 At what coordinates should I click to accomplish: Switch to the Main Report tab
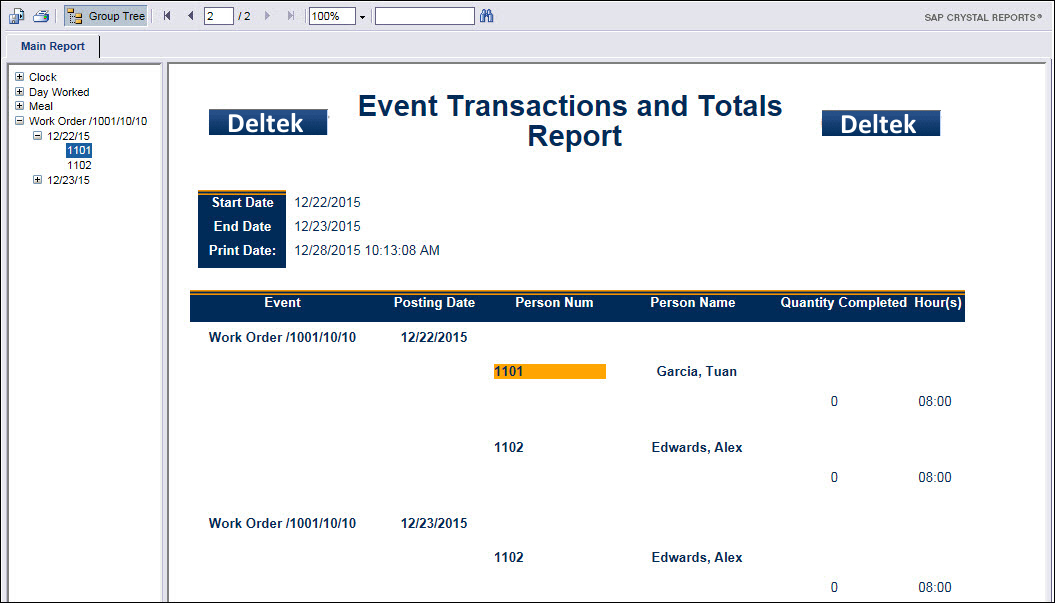click(53, 46)
